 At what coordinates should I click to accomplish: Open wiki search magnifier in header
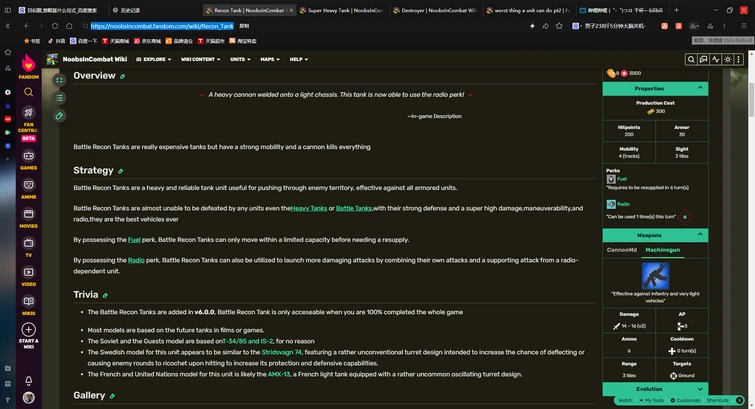pos(691,59)
